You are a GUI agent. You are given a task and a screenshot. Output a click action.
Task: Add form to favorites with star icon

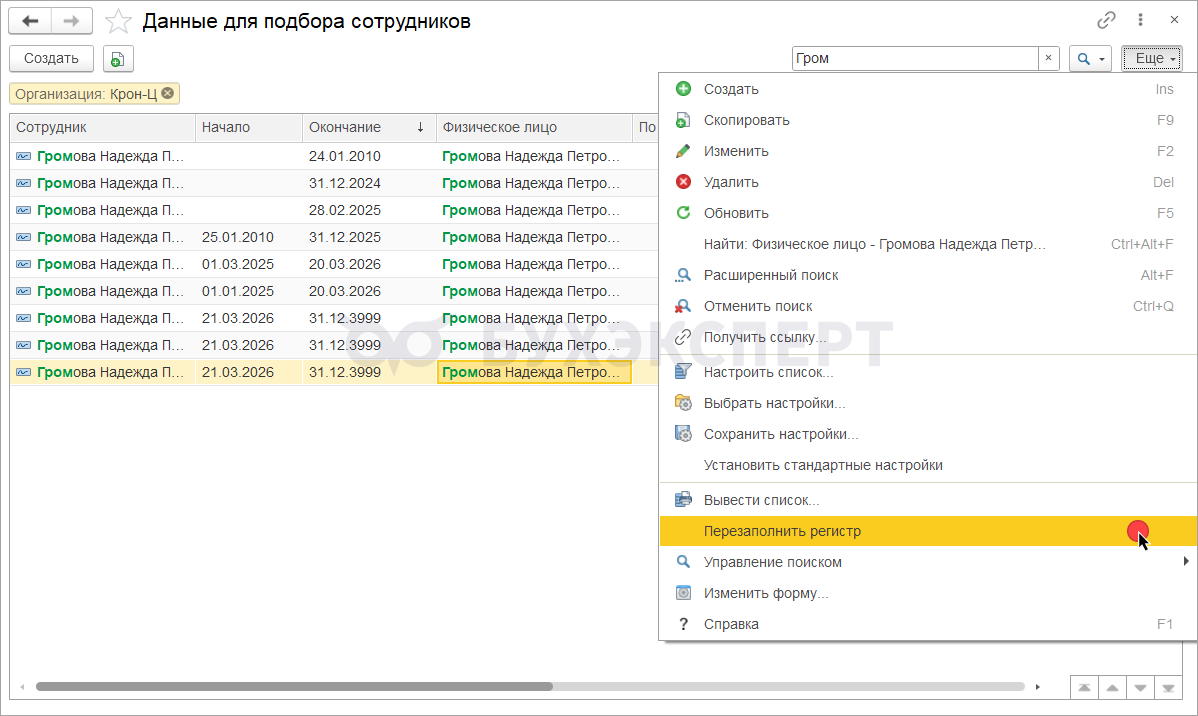[118, 21]
